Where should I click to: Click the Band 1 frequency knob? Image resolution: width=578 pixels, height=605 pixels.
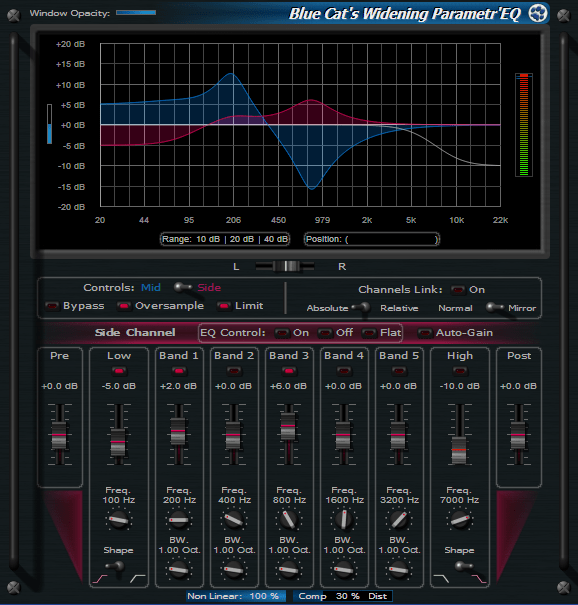click(x=179, y=520)
